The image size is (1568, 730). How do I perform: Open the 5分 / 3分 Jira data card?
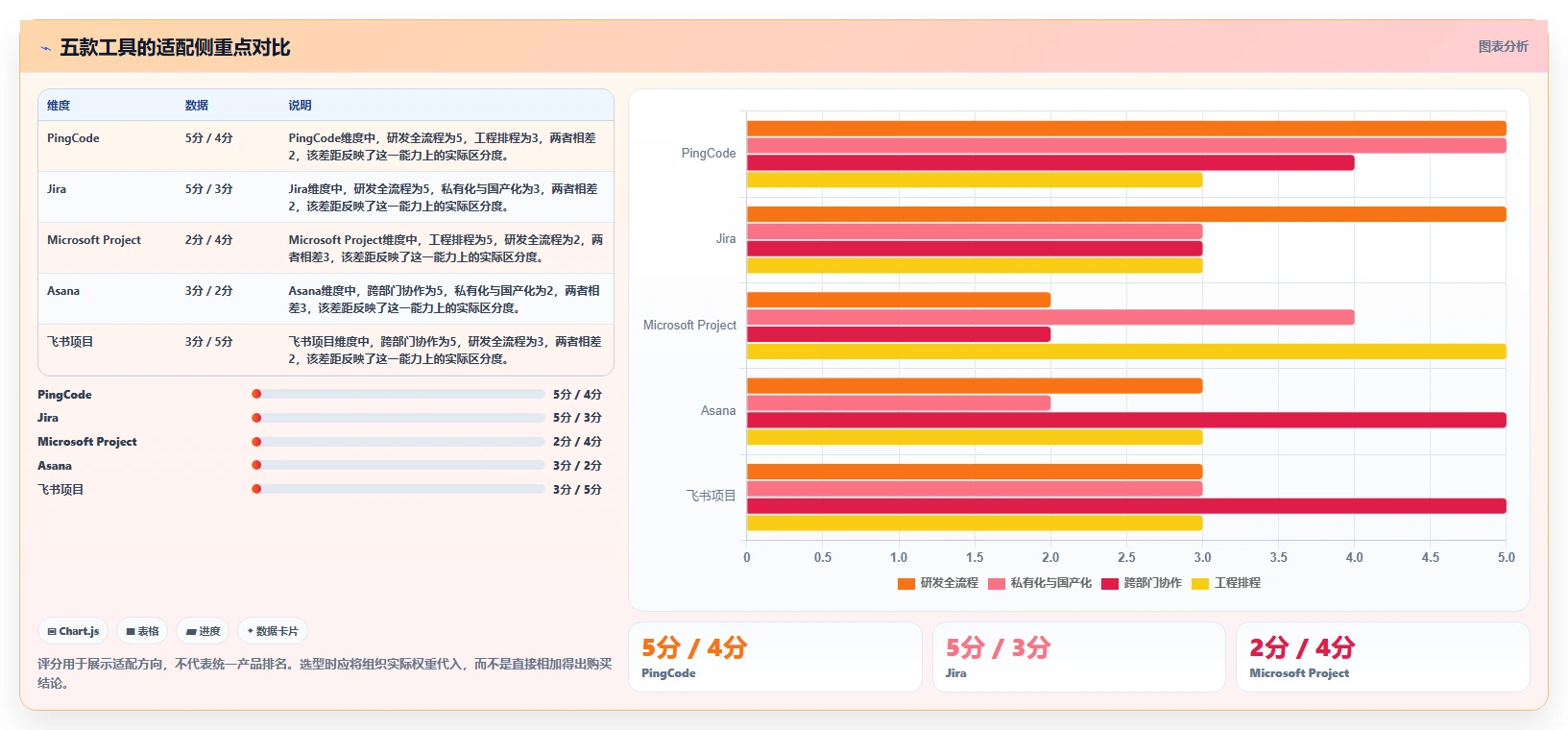click(x=1079, y=657)
